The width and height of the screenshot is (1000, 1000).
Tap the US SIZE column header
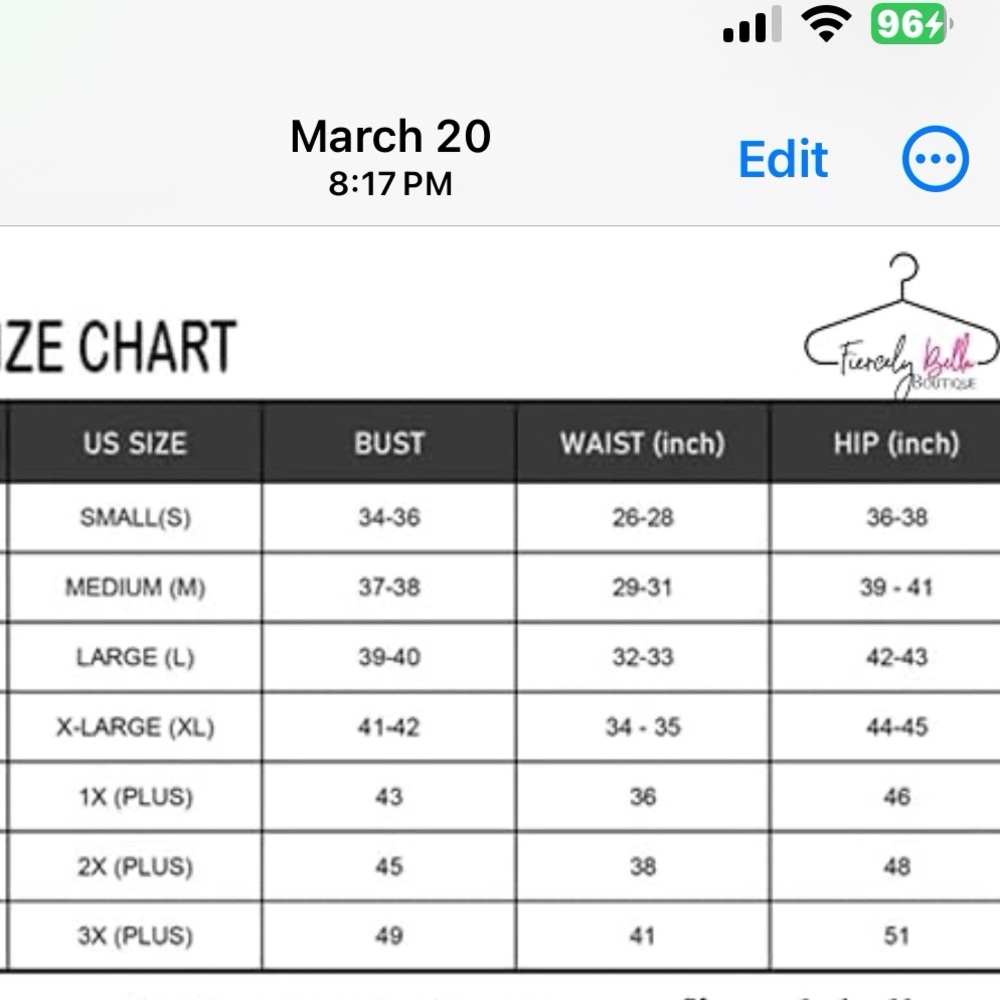pyautogui.click(x=135, y=443)
